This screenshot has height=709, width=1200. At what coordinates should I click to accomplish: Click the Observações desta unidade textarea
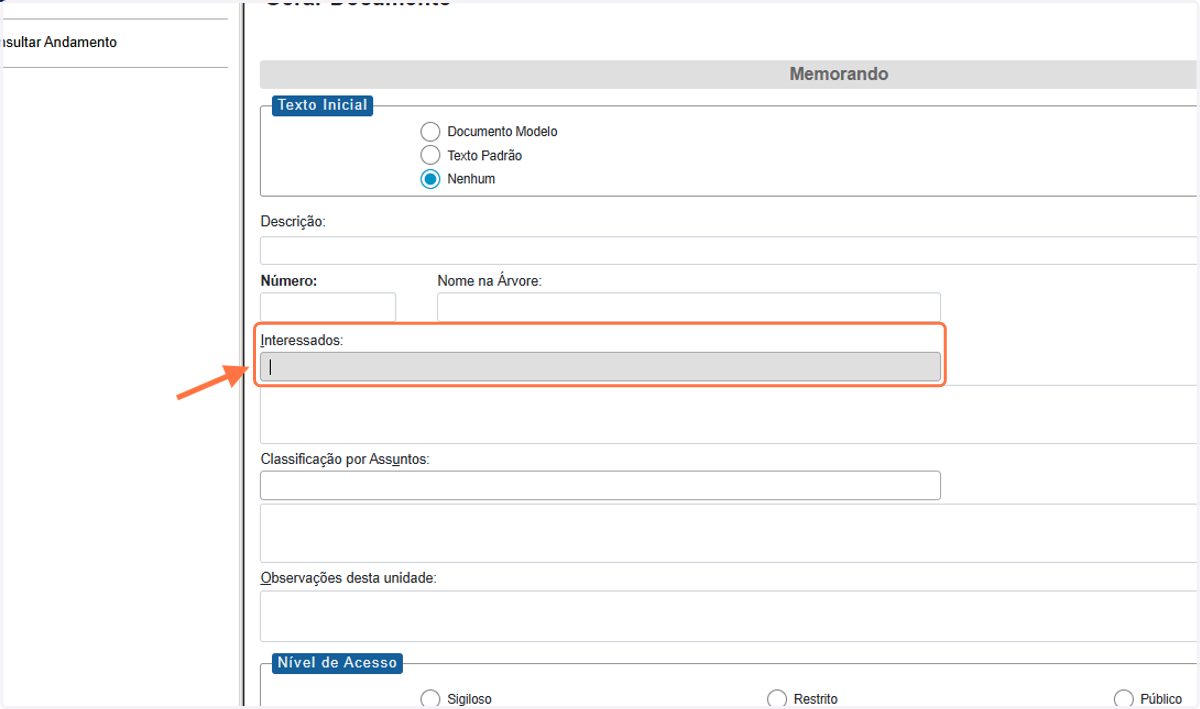click(x=729, y=617)
